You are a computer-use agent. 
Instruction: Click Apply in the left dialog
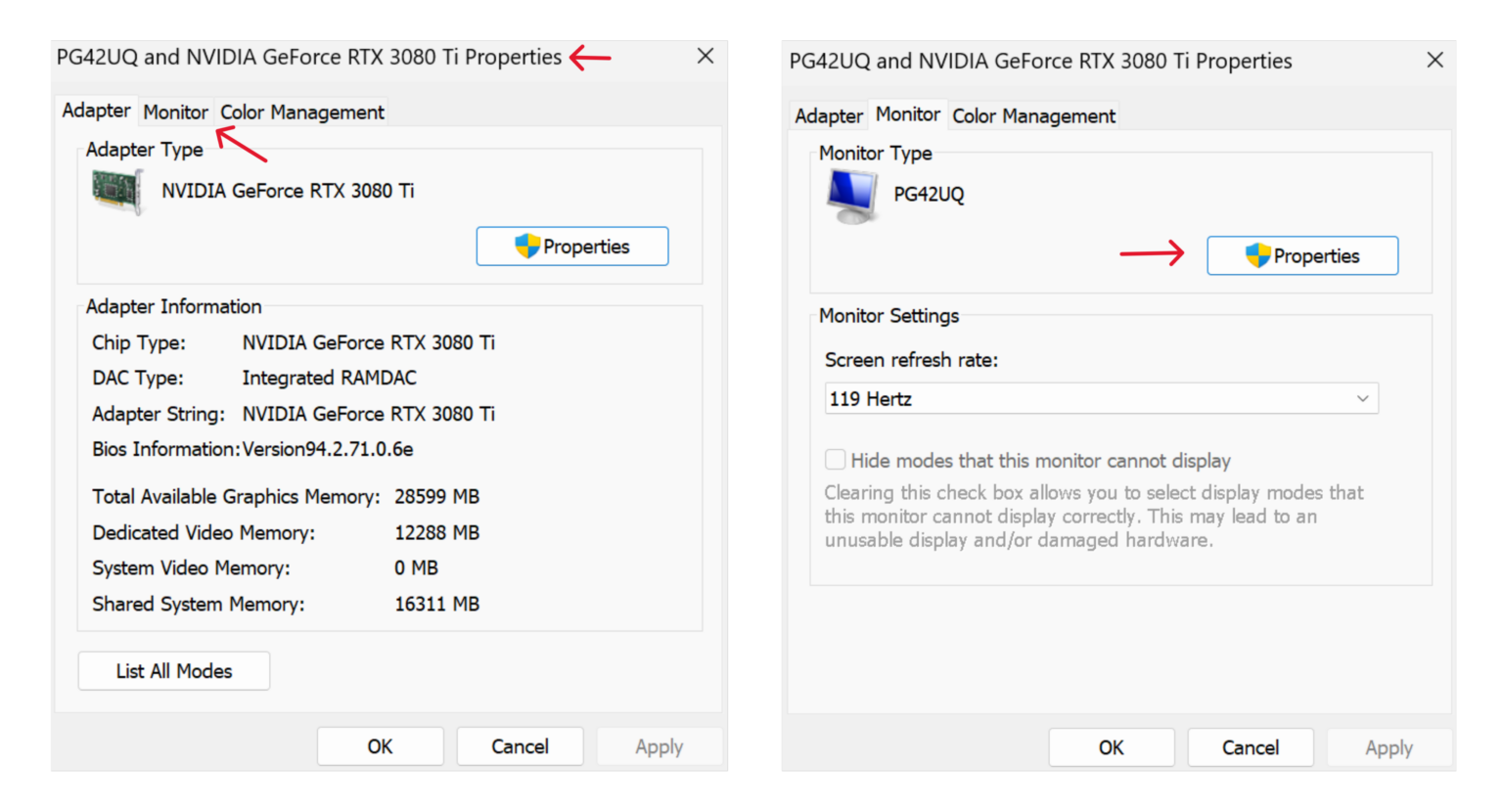coord(660,745)
